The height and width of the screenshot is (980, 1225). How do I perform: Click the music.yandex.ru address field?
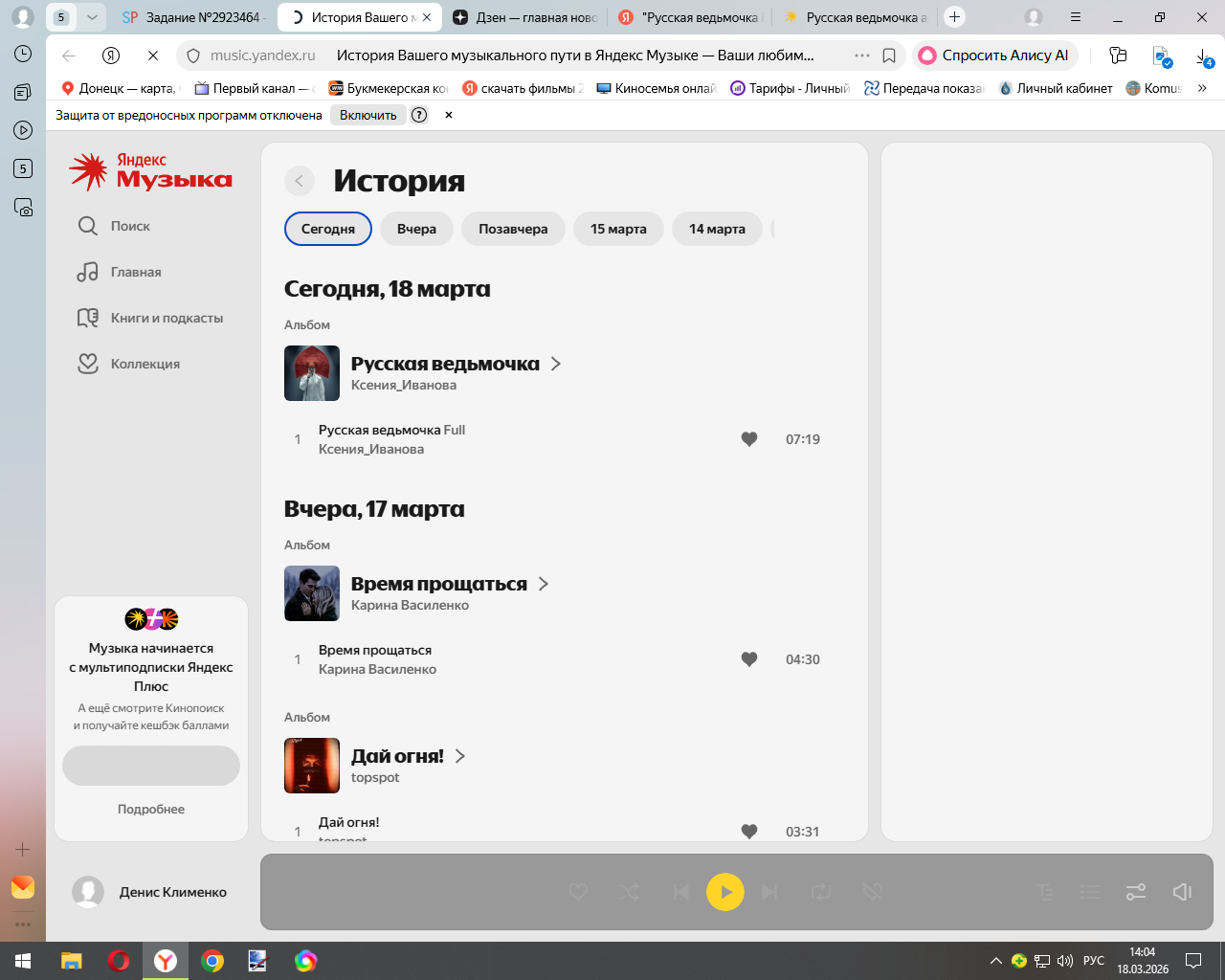coord(263,56)
